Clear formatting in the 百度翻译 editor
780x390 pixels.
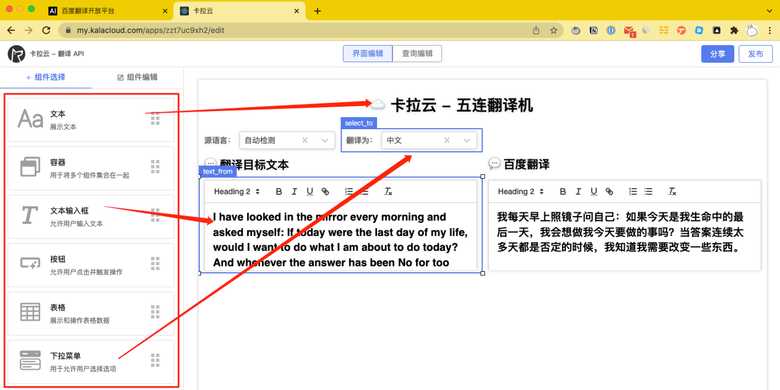(672, 192)
